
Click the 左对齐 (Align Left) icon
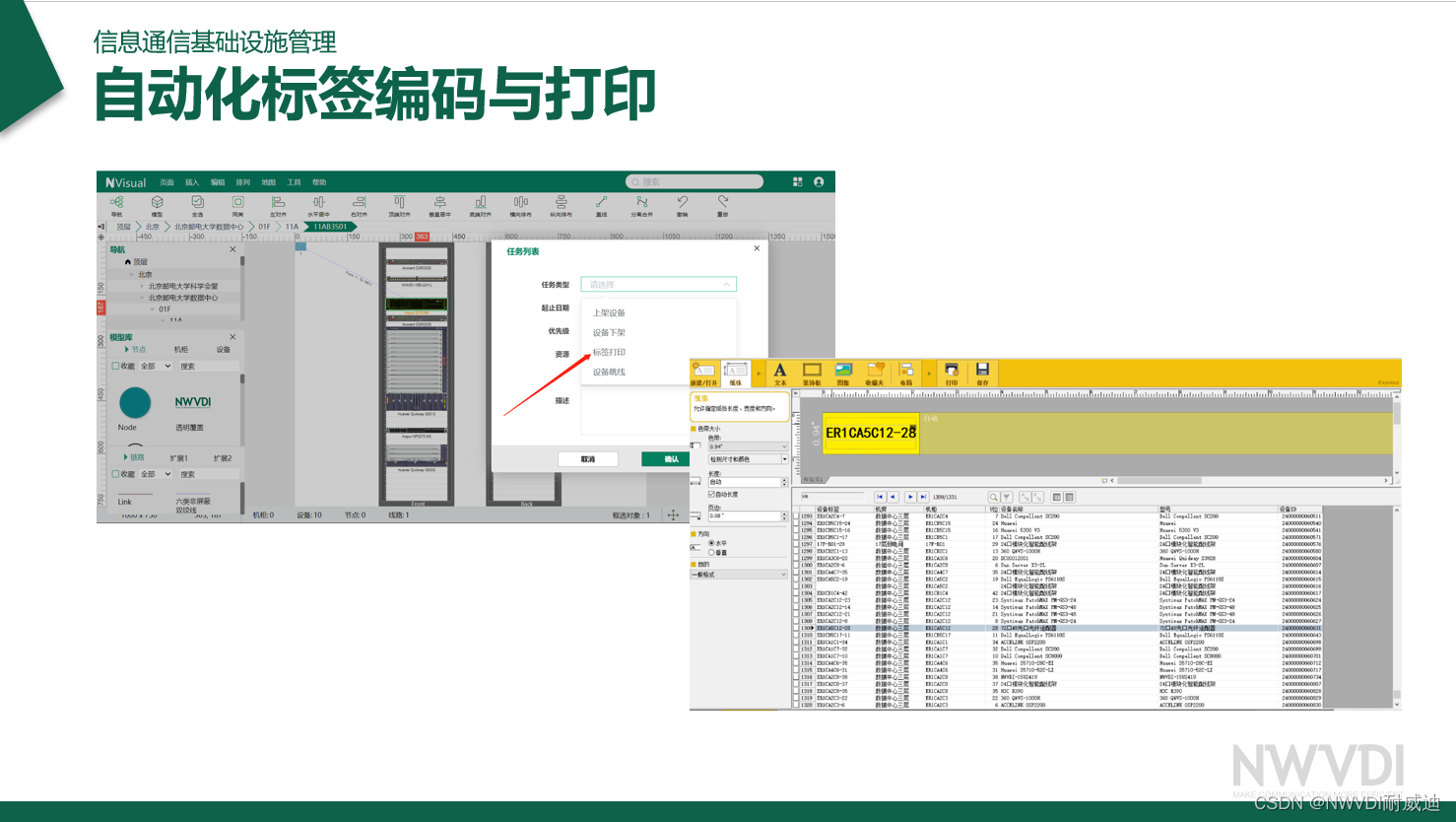click(x=278, y=204)
